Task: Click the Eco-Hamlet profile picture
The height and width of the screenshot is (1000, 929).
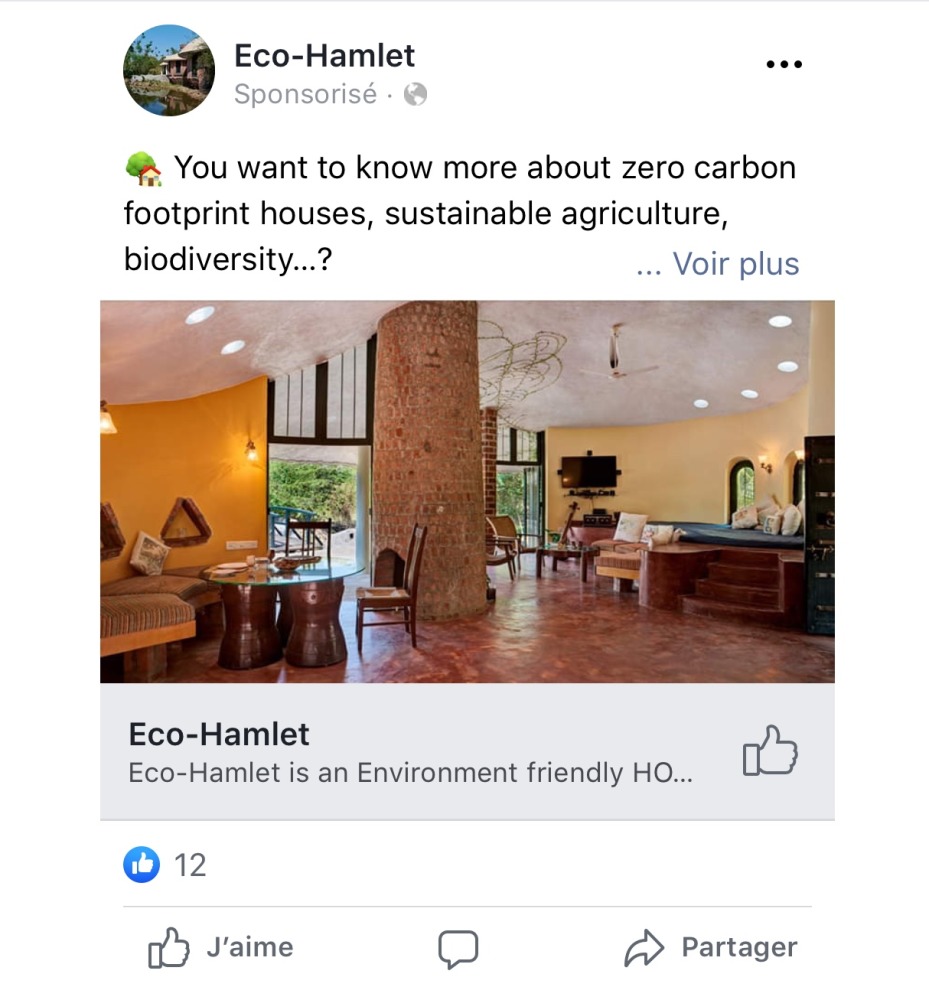Action: 168,70
